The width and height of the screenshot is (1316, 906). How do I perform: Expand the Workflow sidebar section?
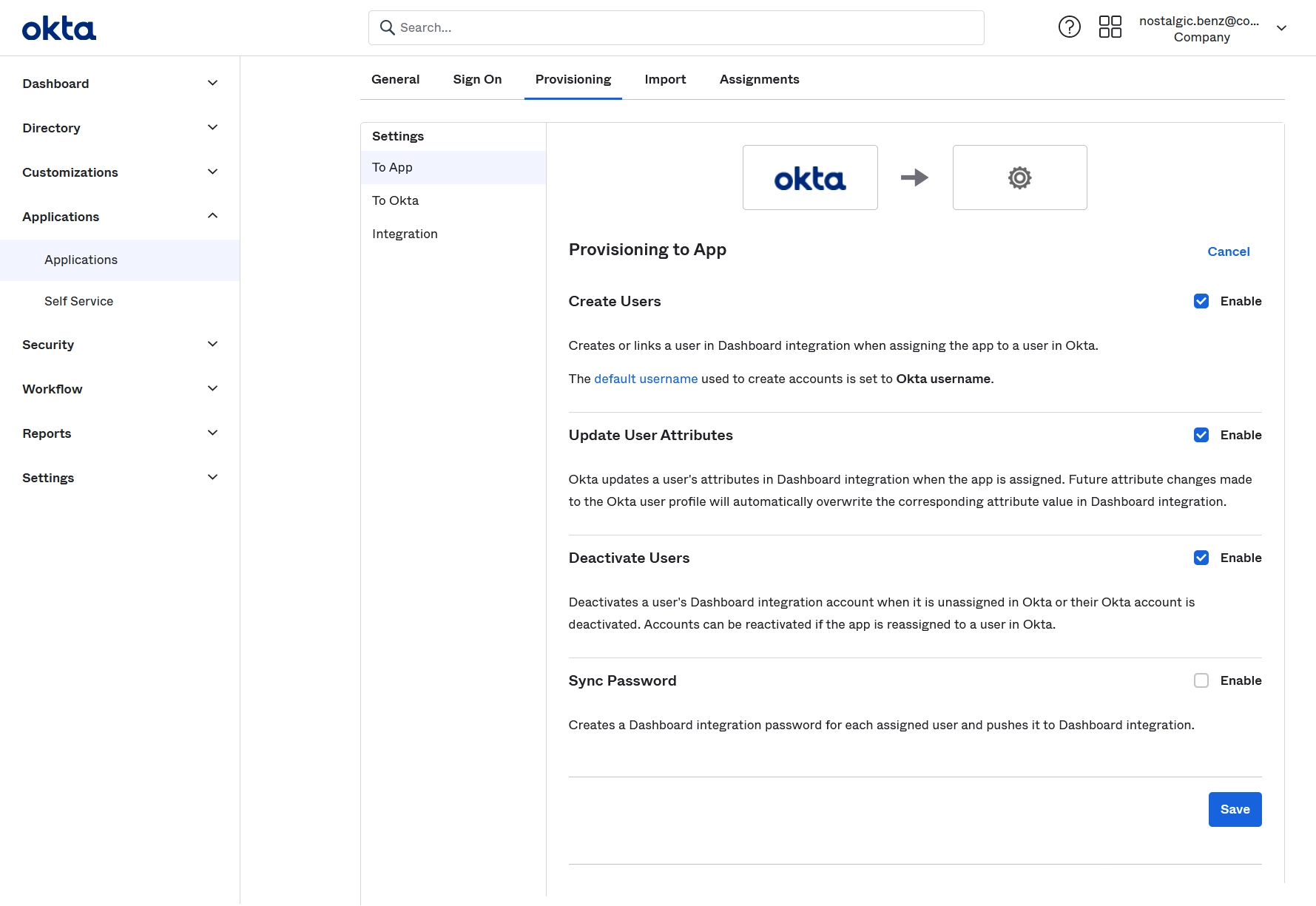[120, 389]
